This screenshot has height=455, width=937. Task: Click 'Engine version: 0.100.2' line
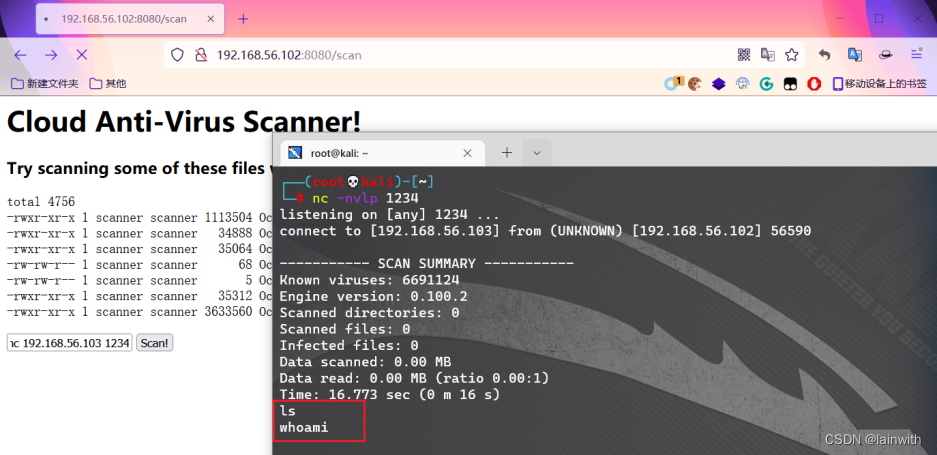coord(373,296)
